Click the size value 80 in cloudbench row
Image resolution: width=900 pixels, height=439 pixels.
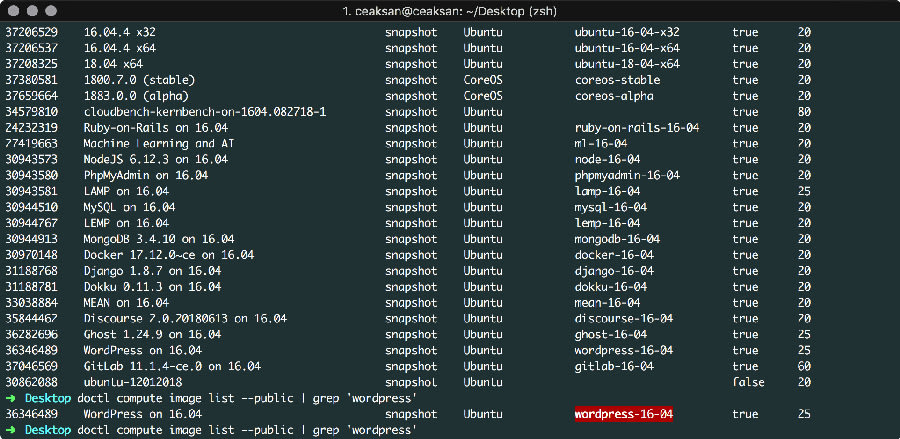[804, 112]
